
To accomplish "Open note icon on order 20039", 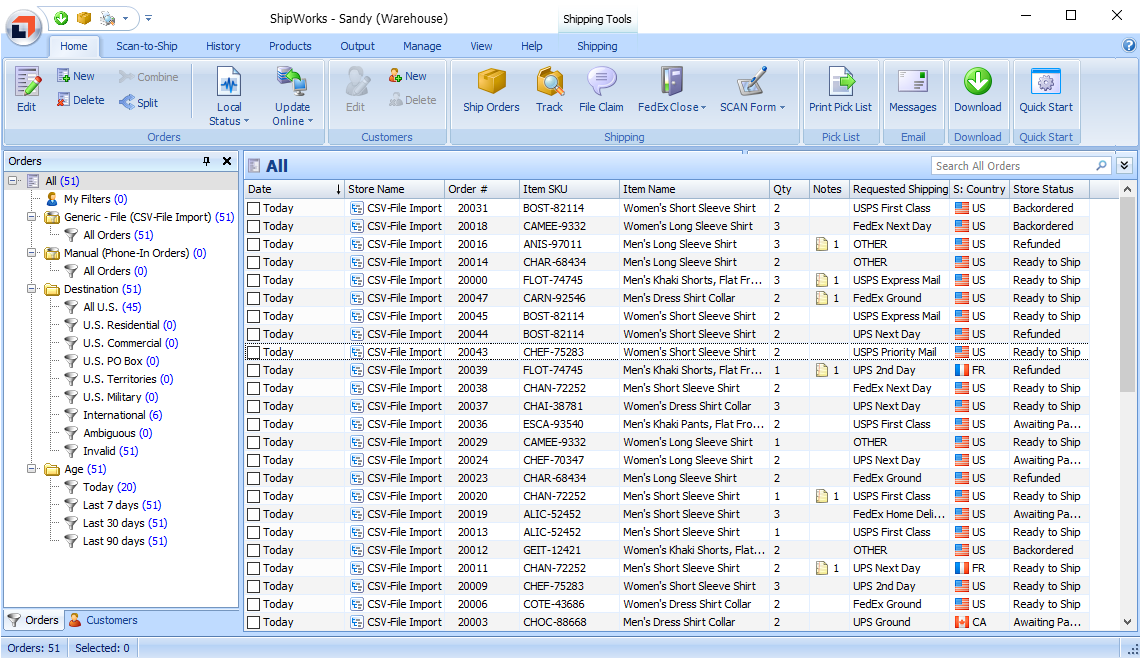I will (822, 370).
